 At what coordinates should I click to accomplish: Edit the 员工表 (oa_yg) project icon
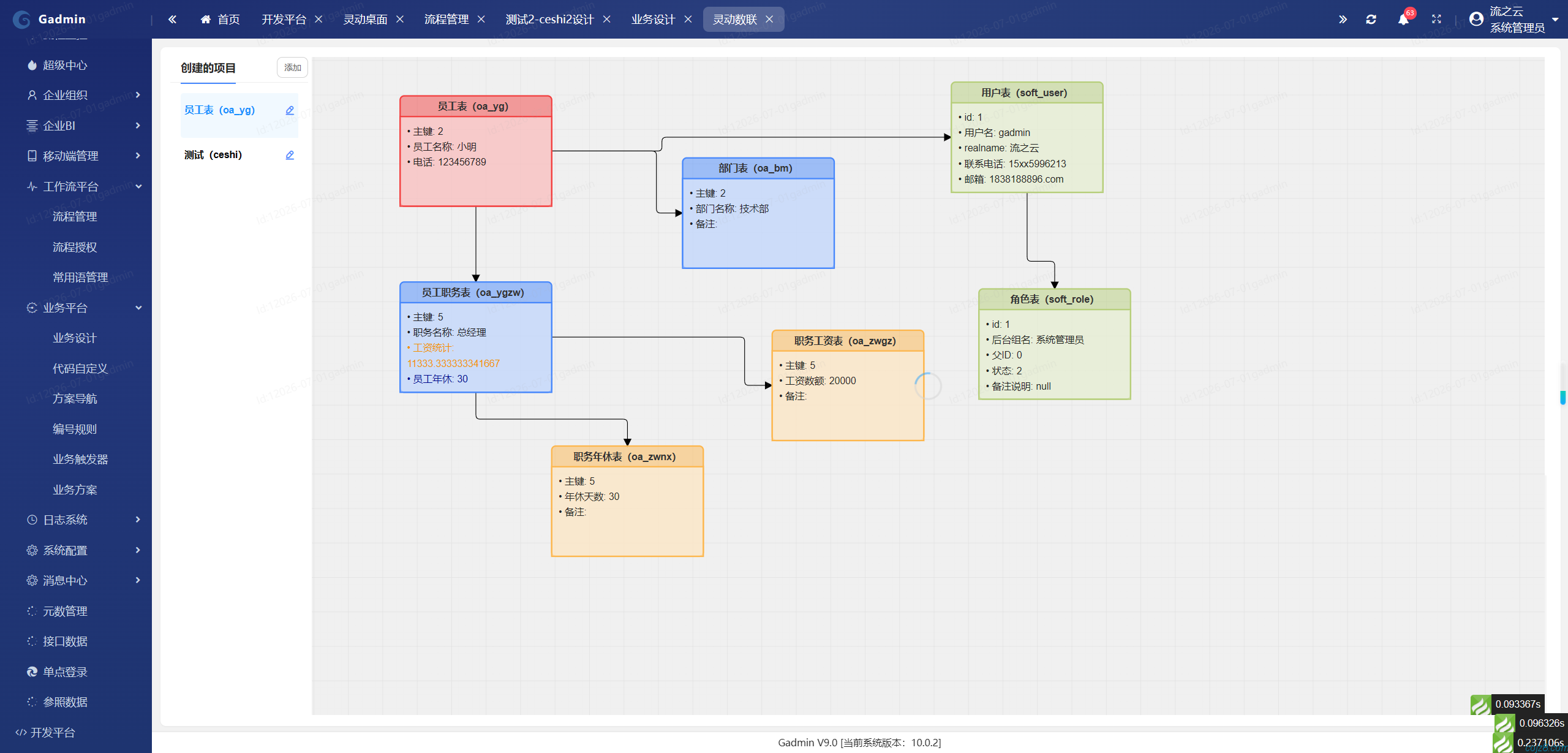coord(290,110)
